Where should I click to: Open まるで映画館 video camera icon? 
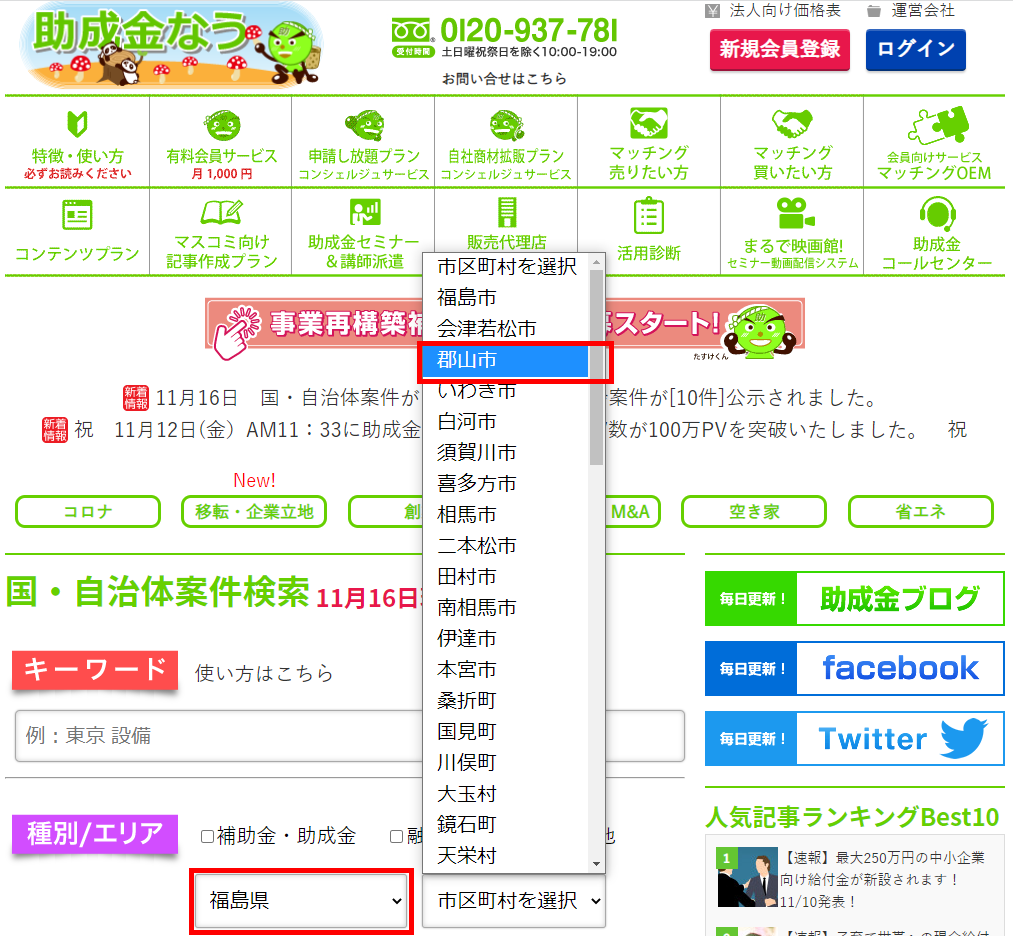point(792,214)
